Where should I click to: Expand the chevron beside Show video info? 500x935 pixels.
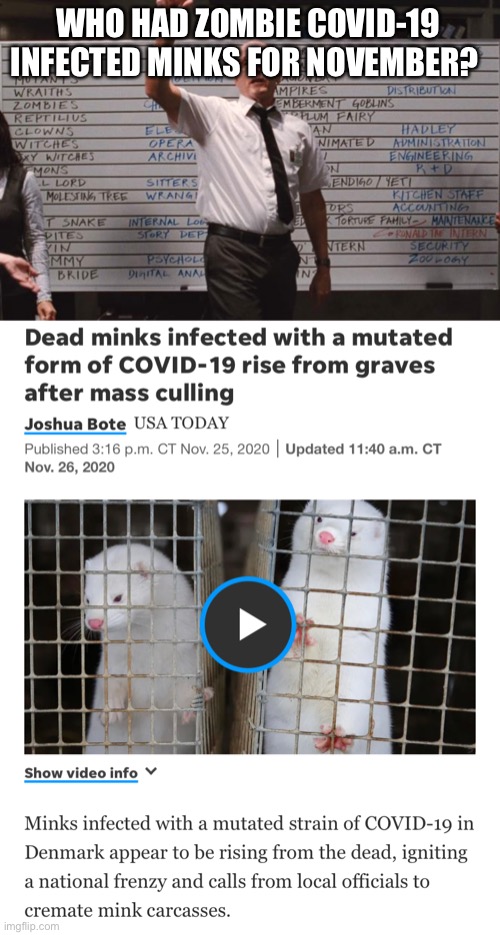(151, 772)
